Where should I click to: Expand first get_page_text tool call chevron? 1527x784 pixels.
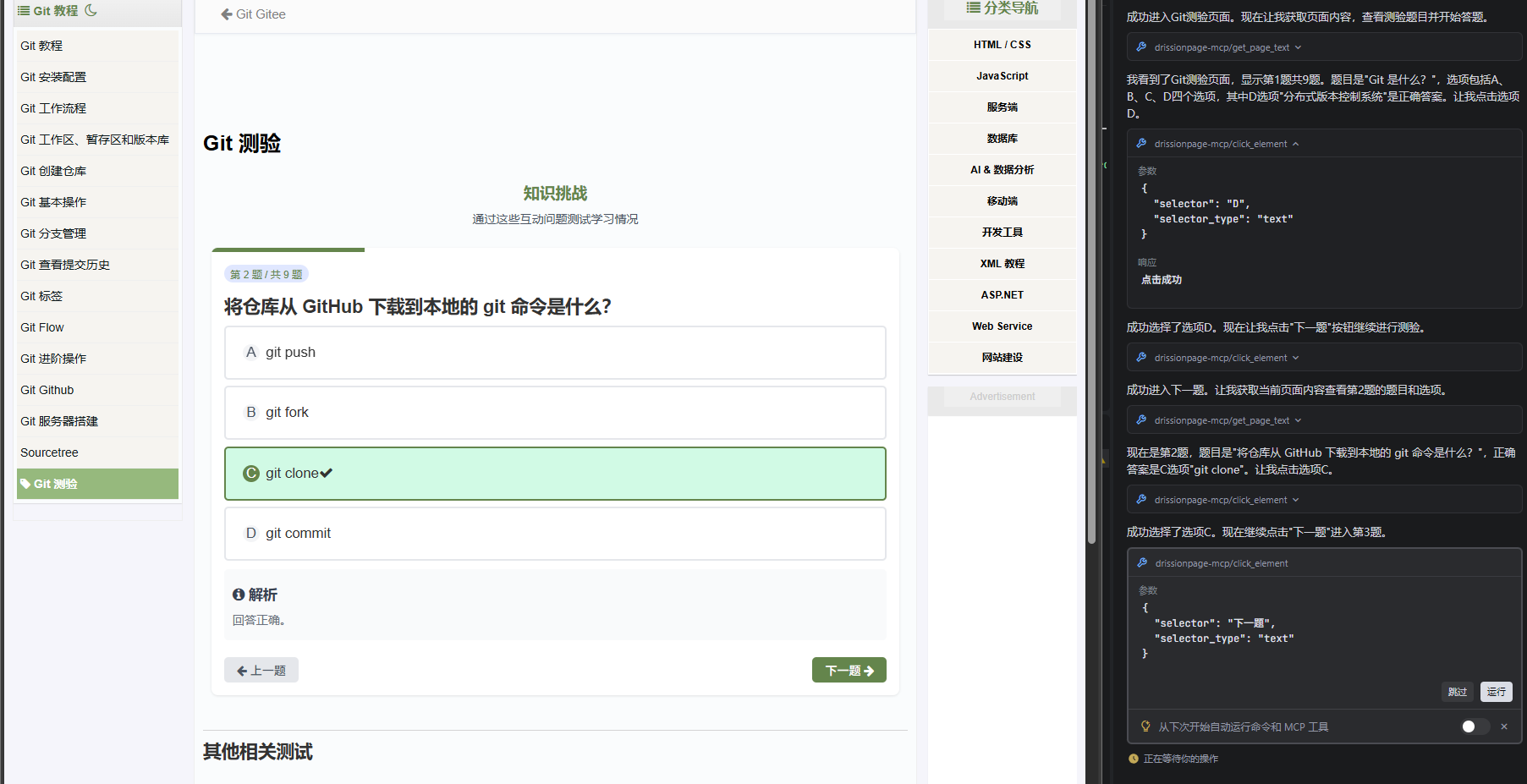pos(1298,47)
